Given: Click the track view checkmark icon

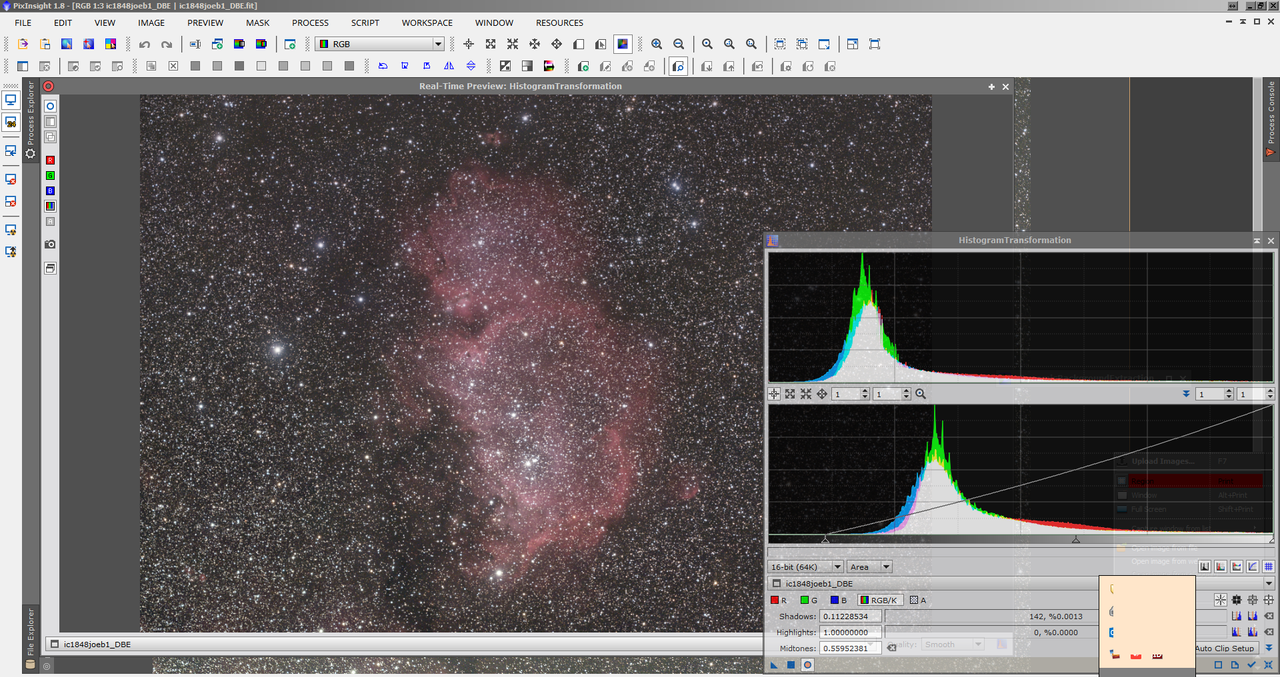Looking at the screenshot, I should click(1252, 665).
